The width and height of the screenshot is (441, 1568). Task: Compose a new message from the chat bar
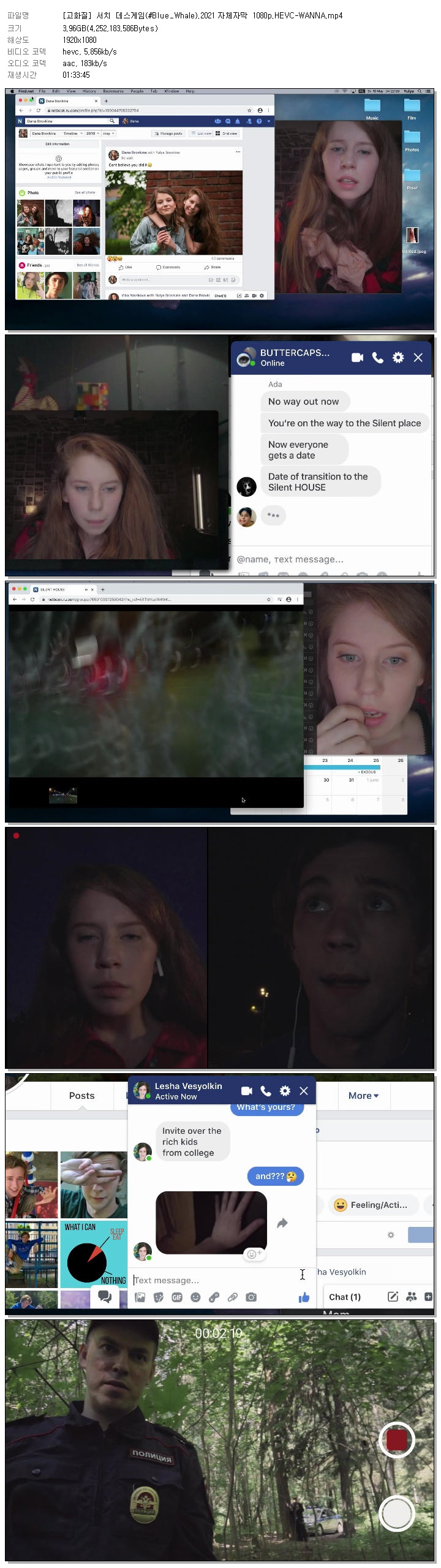[x=393, y=1297]
